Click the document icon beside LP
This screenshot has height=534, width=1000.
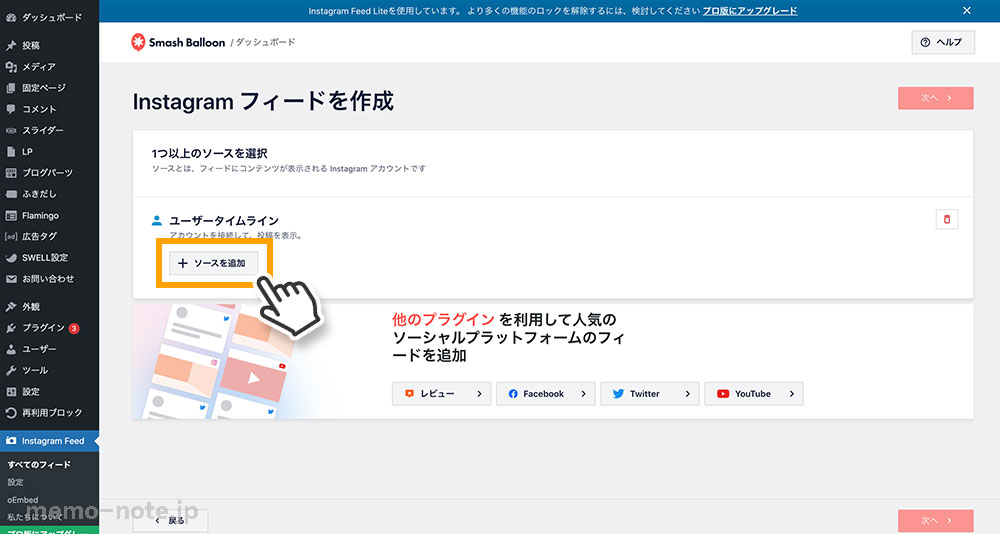tap(11, 152)
